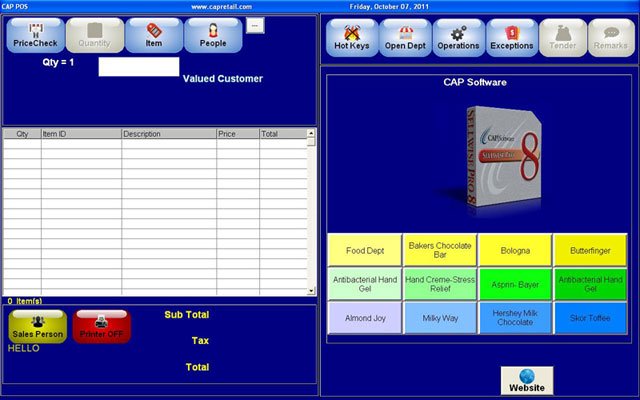This screenshot has height=400, width=640.
Task: Open the People button
Action: (x=213, y=36)
